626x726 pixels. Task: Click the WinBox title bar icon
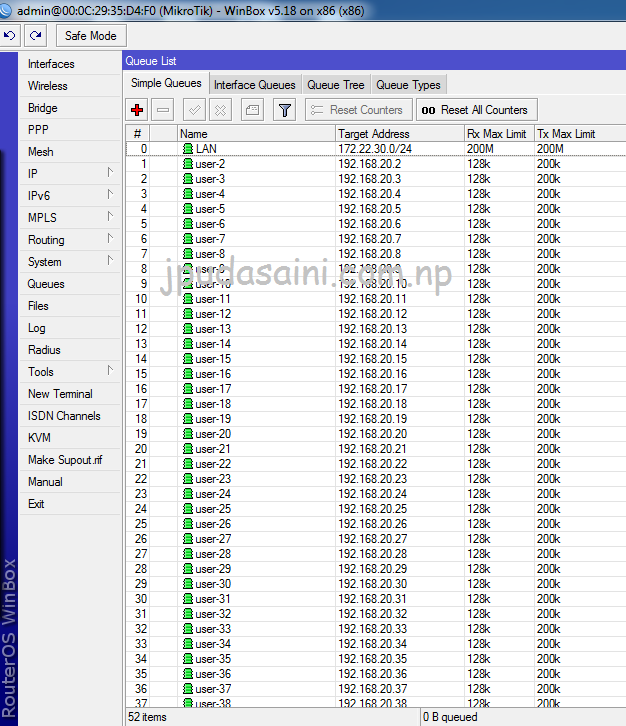[x=5, y=10]
